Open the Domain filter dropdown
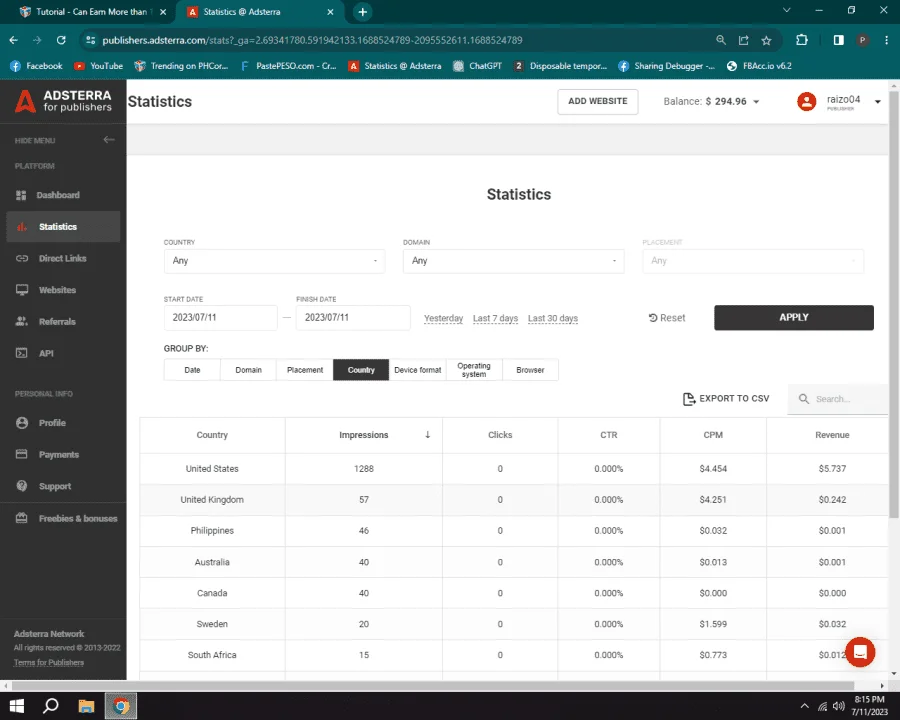 pos(513,261)
